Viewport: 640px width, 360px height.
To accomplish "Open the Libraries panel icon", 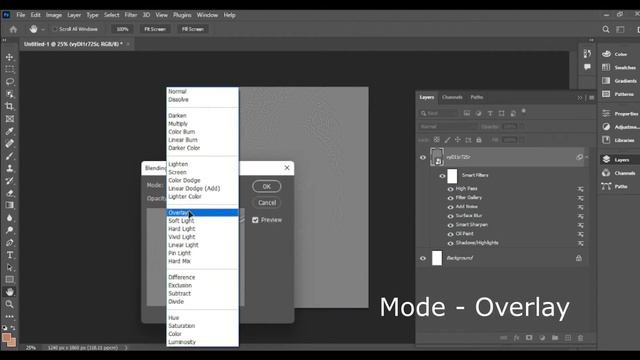I will pyautogui.click(x=606, y=140).
